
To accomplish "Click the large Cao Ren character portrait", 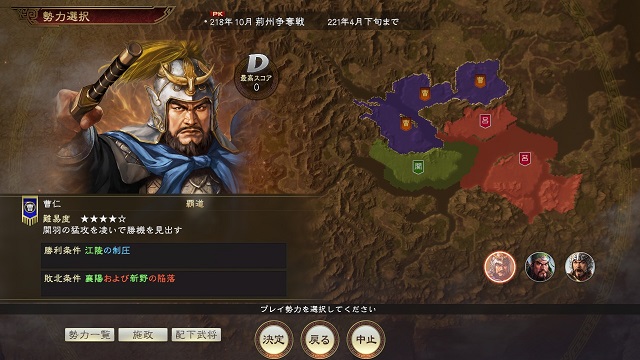I will pos(149,118).
